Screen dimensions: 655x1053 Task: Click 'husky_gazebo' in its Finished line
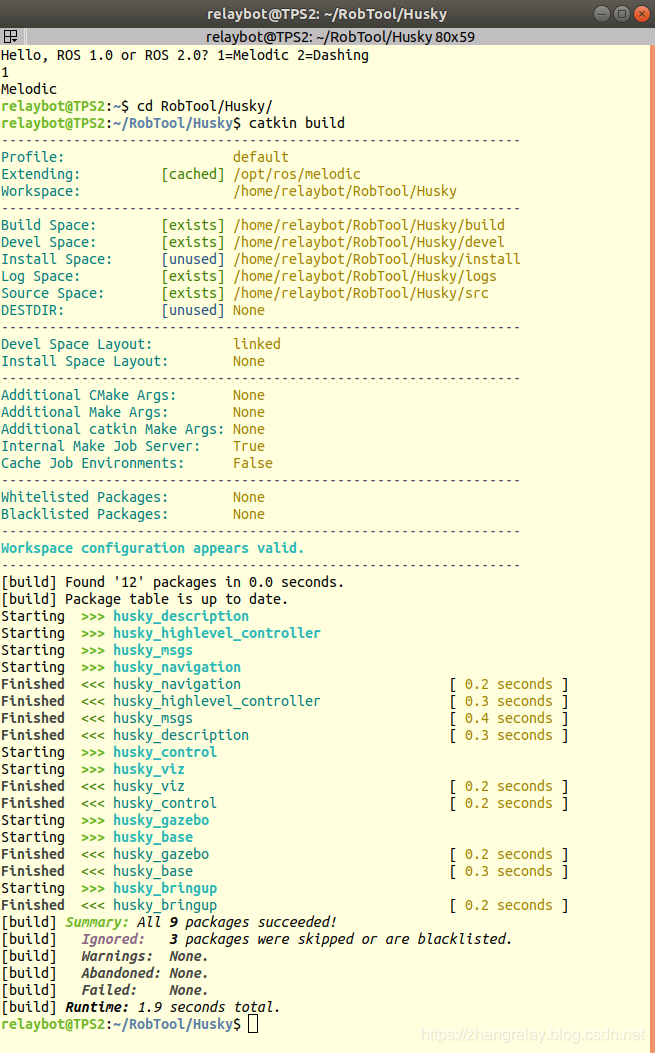pyautogui.click(x=161, y=854)
